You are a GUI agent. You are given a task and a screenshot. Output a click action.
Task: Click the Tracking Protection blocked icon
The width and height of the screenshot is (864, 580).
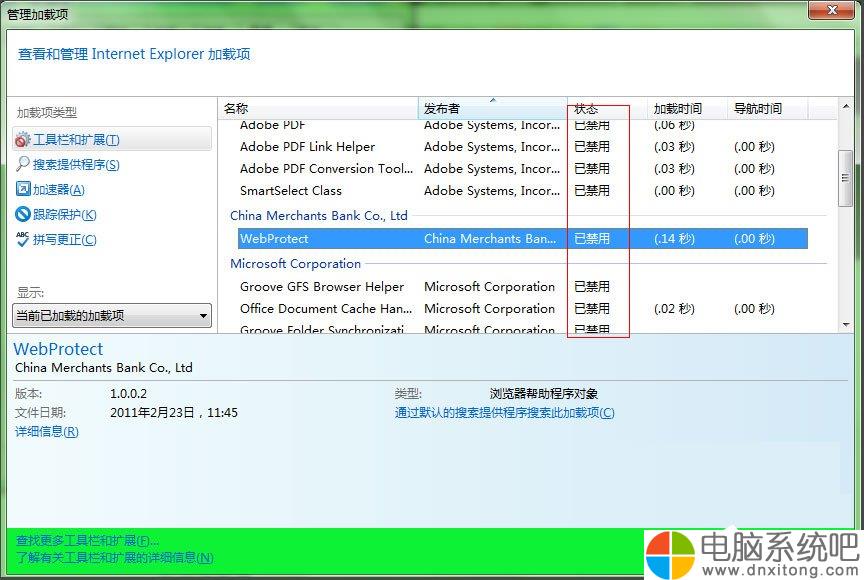(x=23, y=214)
